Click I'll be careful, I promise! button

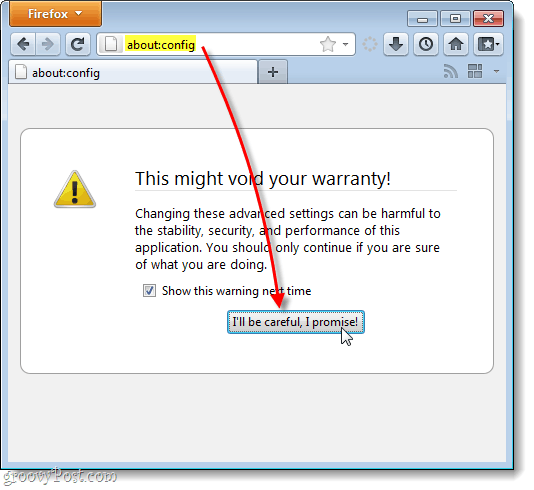[x=296, y=322]
